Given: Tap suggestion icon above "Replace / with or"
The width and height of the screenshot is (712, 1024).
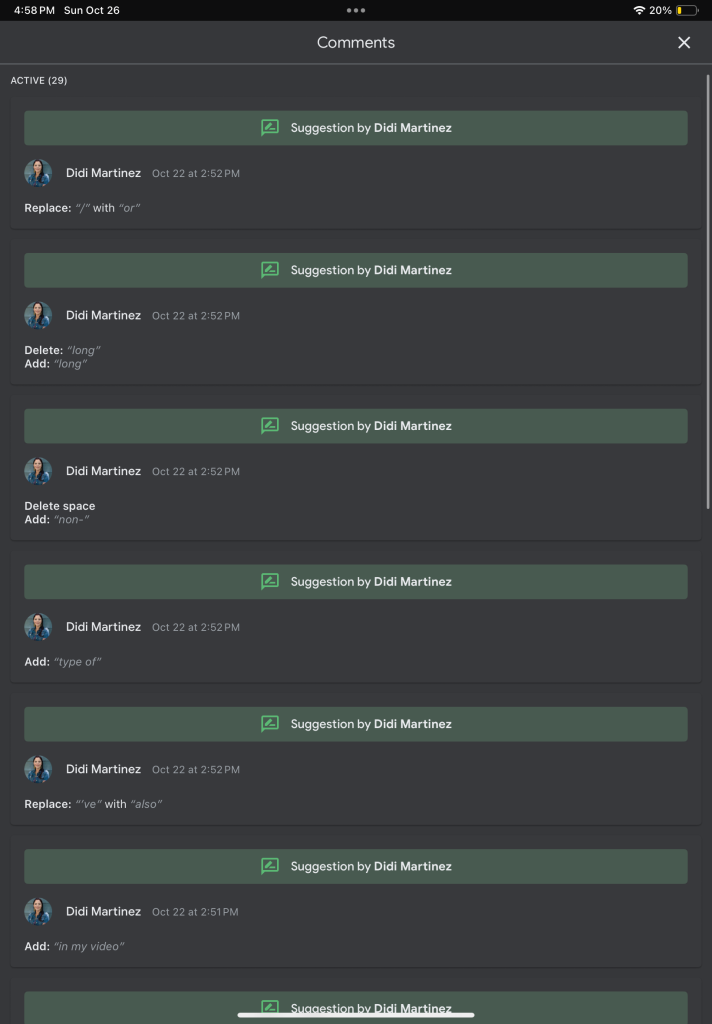Looking at the screenshot, I should tap(270, 127).
